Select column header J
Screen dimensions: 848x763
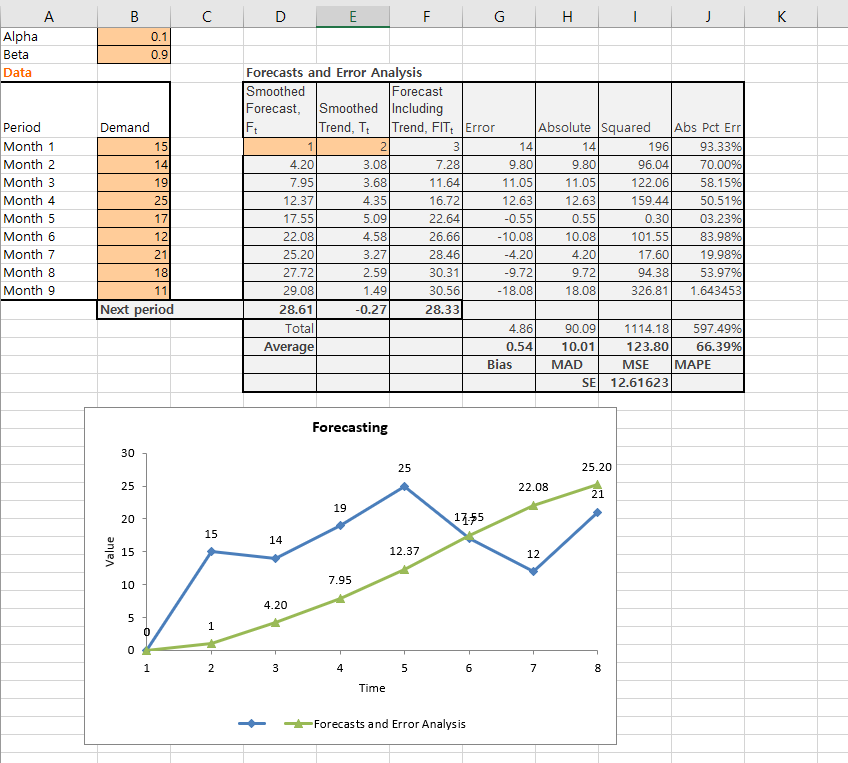[708, 16]
